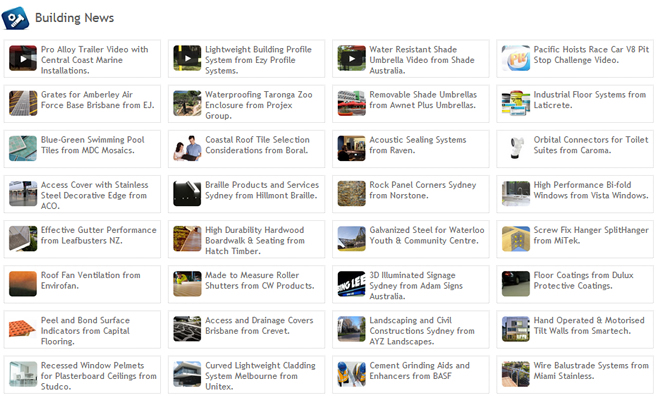Screen dimensions: 656x396
Task: Open Wire Balustrade Systems from Miami Stainless
Action: click(591, 371)
